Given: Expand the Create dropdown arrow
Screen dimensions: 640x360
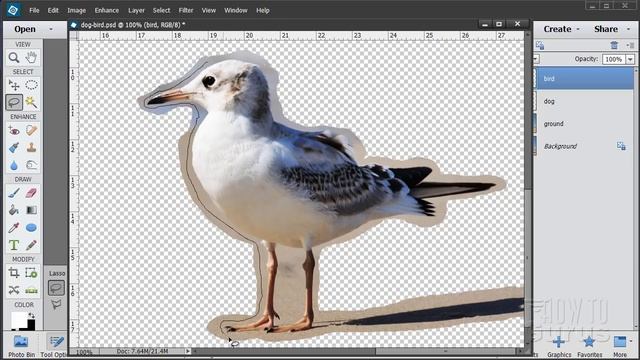Looking at the screenshot, I should pyautogui.click(x=578, y=29).
